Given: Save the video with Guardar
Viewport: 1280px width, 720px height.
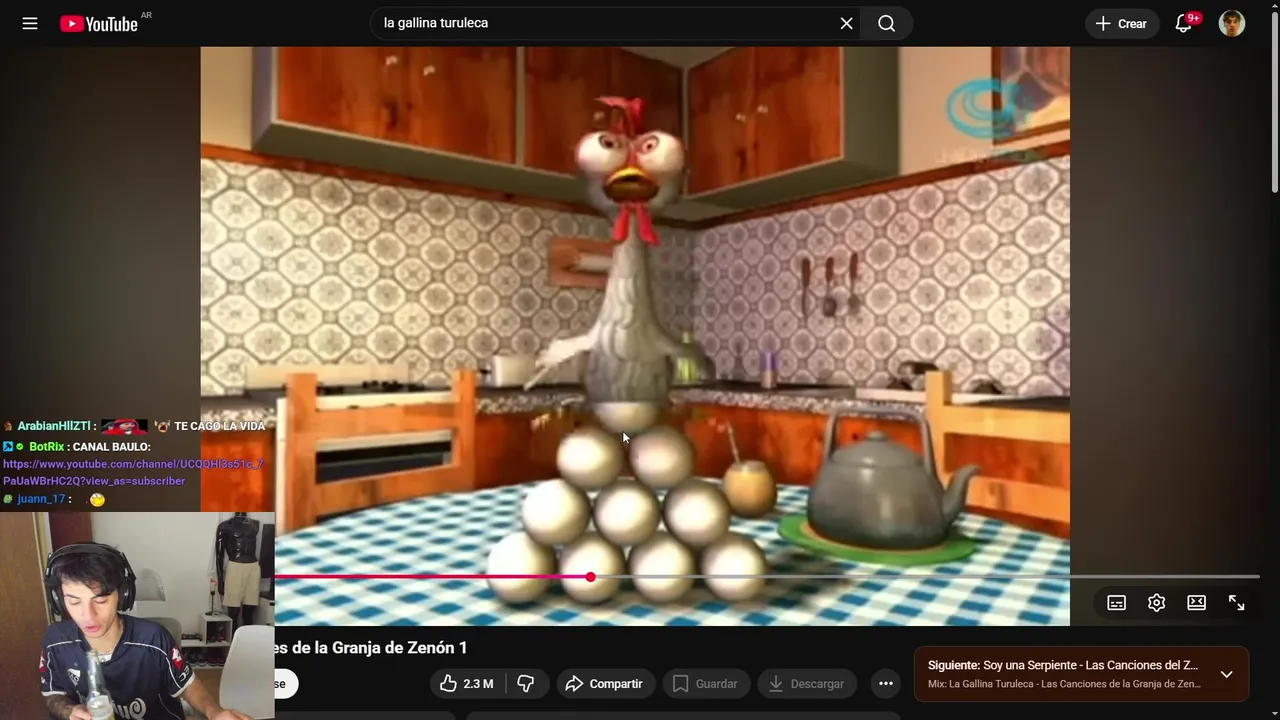Looking at the screenshot, I should tap(705, 684).
